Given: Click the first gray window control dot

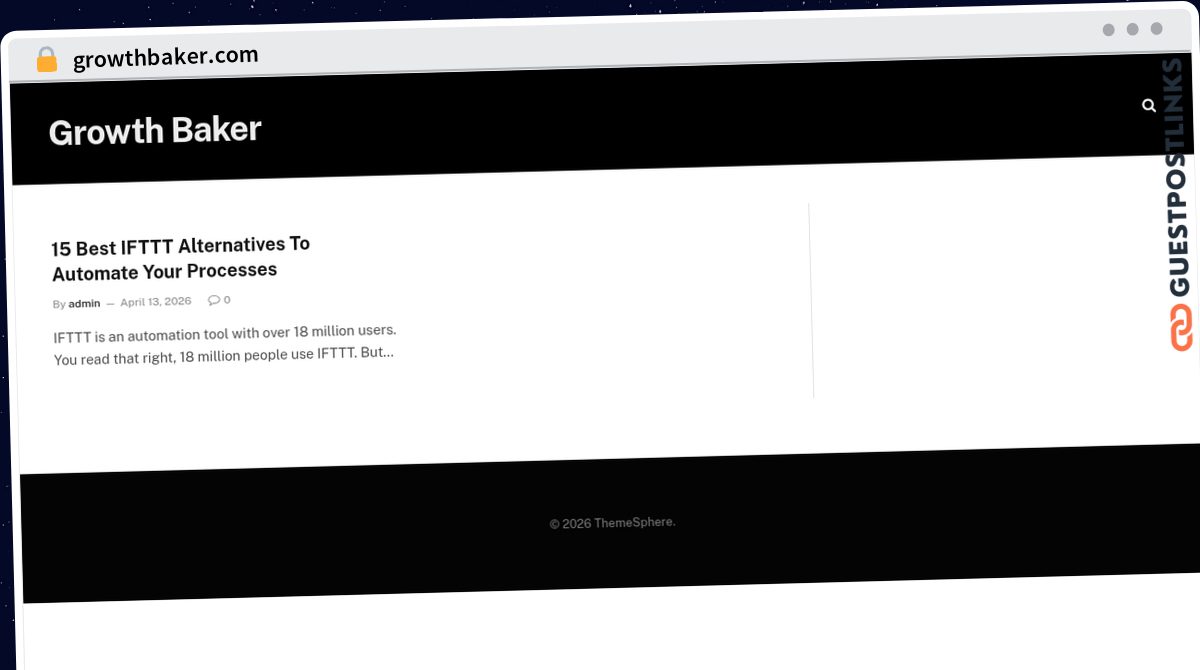Looking at the screenshot, I should coord(1109,30).
